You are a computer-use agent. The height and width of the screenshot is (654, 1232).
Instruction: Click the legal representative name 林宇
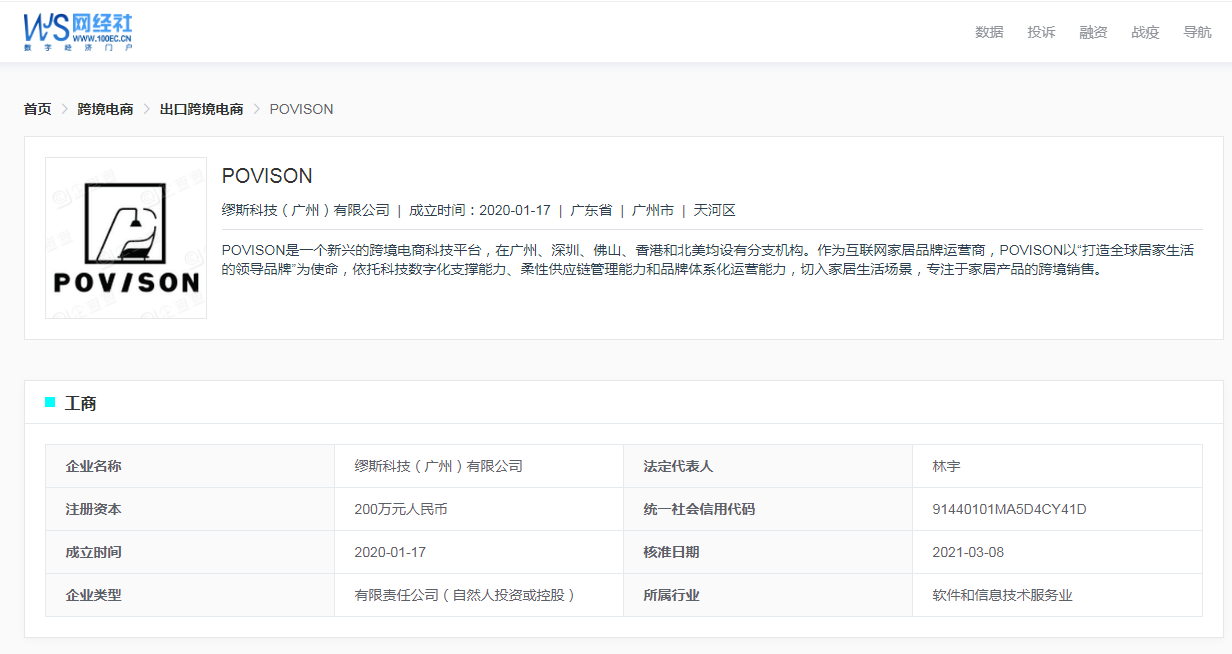click(x=946, y=466)
